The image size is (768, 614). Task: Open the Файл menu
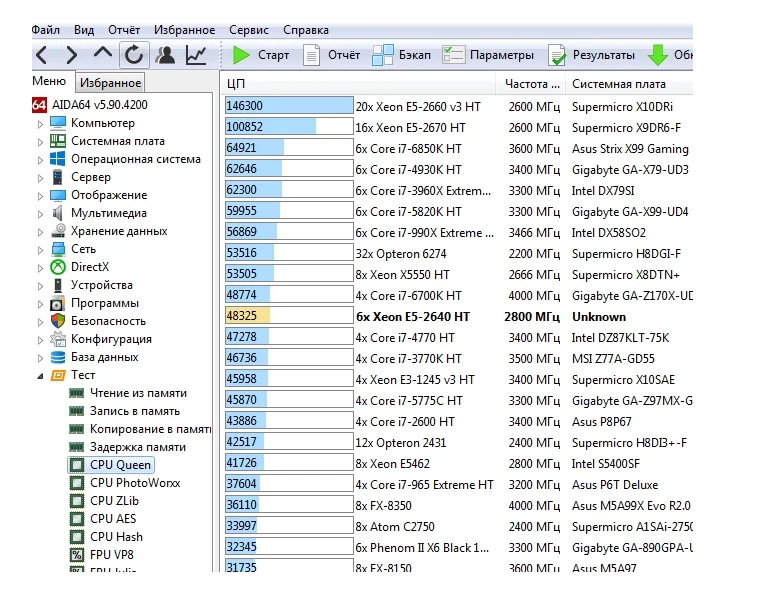pyautogui.click(x=46, y=30)
